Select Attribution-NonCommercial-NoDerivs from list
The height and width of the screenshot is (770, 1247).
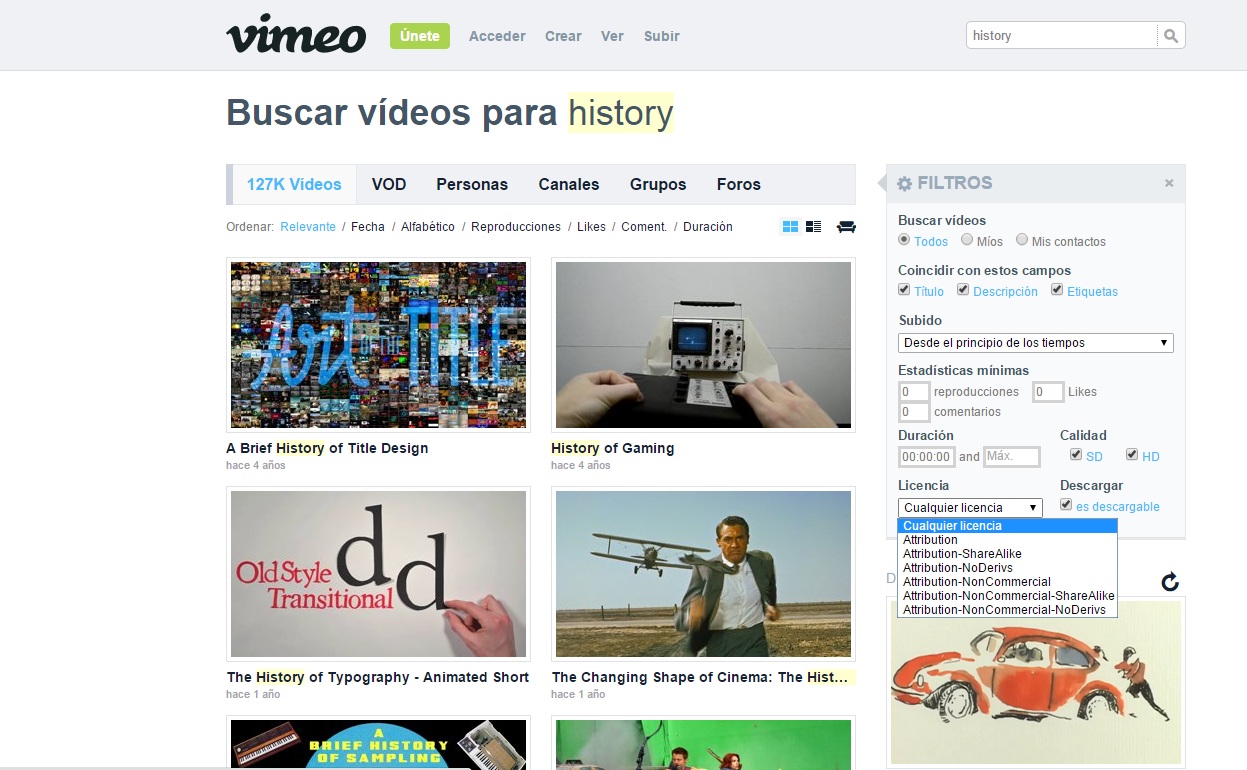pyautogui.click(x=1004, y=610)
